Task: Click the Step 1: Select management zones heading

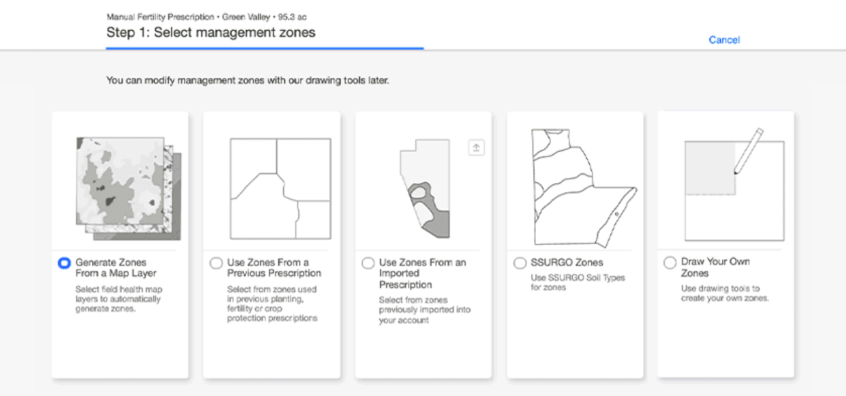Action: [x=211, y=32]
